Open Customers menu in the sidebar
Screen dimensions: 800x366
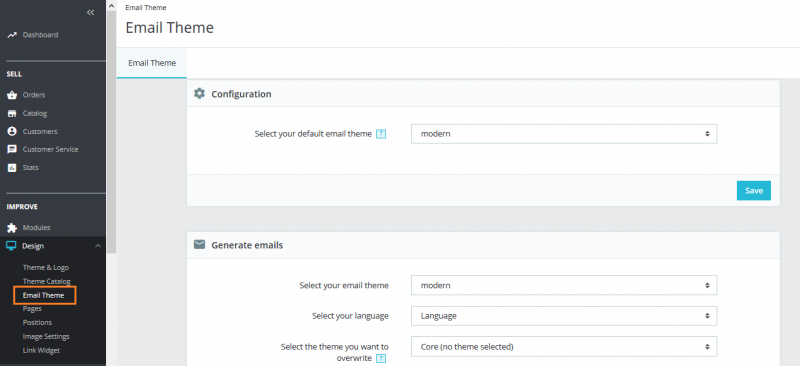point(40,131)
